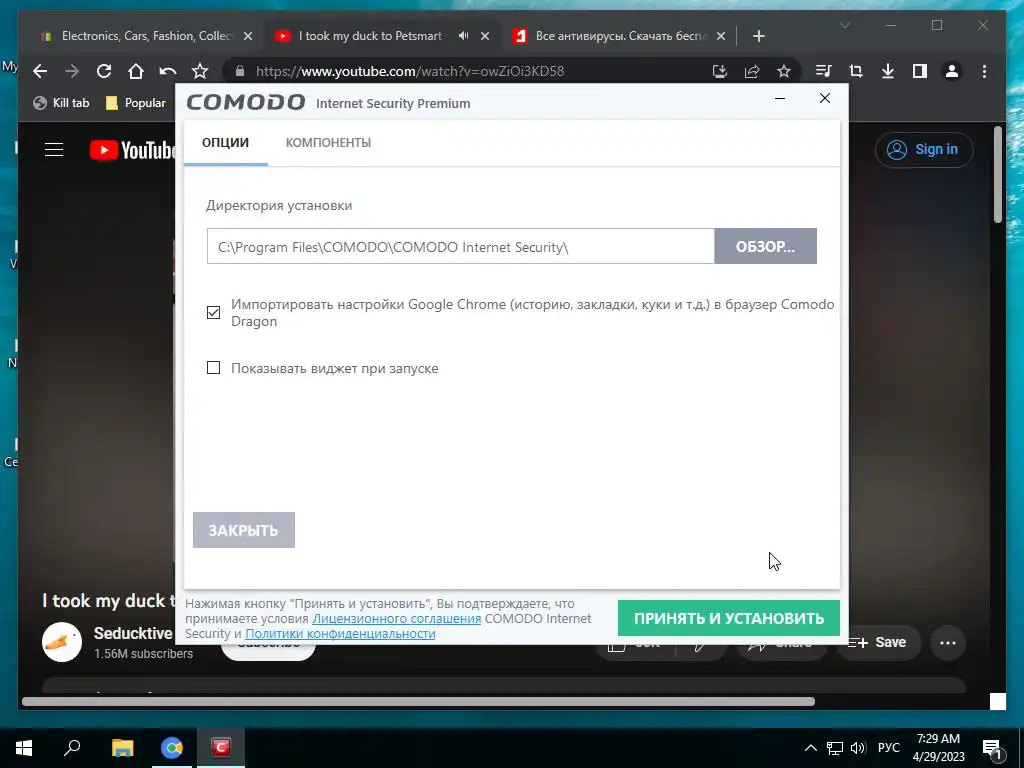Screen dimensions: 1024x768
Task: Click the crop screenshot toolbar icon
Action: (x=856, y=71)
